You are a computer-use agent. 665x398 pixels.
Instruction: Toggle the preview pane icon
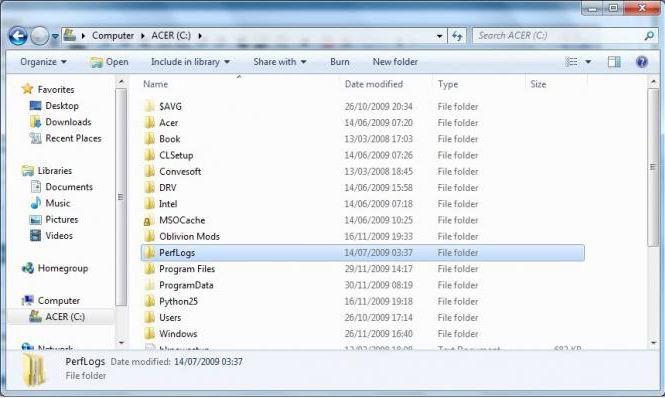point(614,62)
